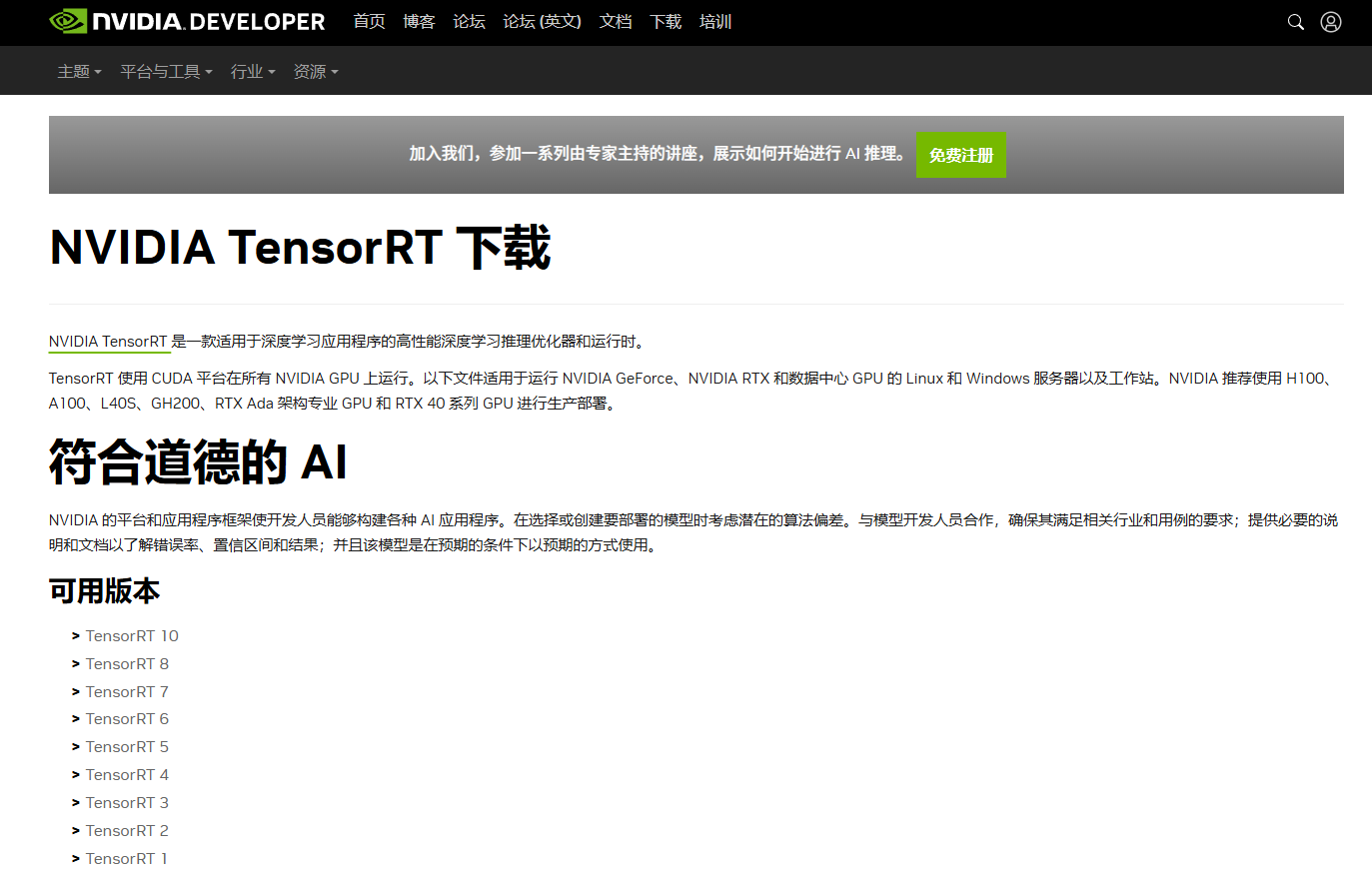Follow the NVIDIA TensorRT underlined link
The height and width of the screenshot is (873, 1372).
click(x=108, y=342)
